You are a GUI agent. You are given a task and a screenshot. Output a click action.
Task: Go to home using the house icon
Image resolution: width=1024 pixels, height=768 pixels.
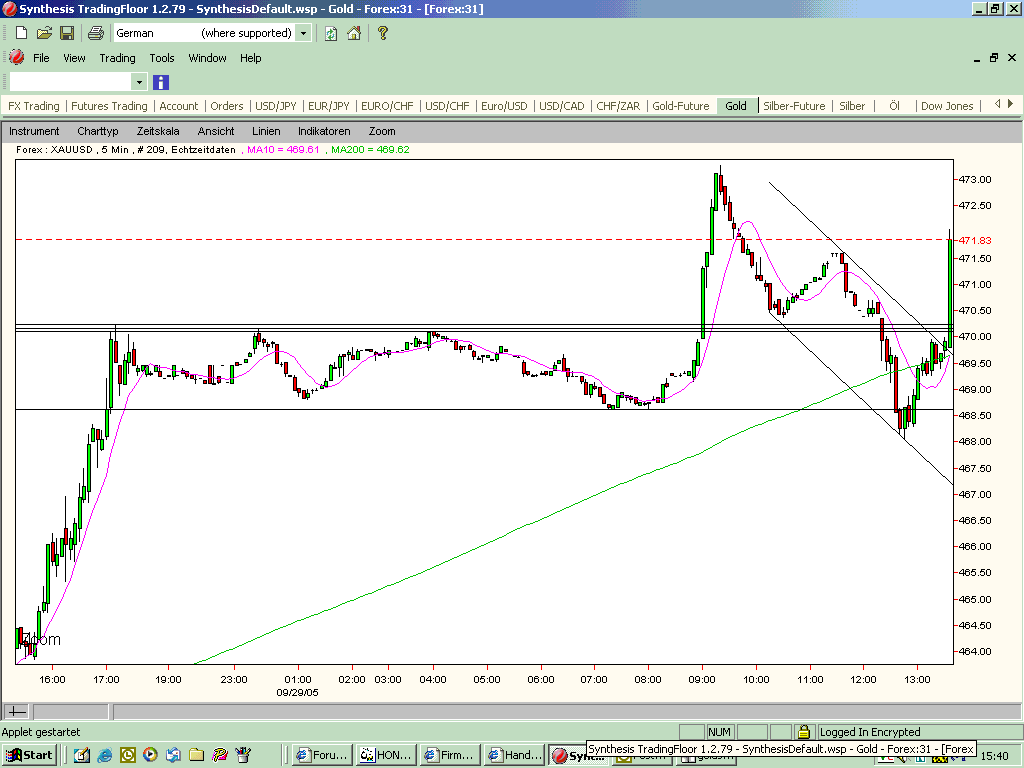click(354, 33)
